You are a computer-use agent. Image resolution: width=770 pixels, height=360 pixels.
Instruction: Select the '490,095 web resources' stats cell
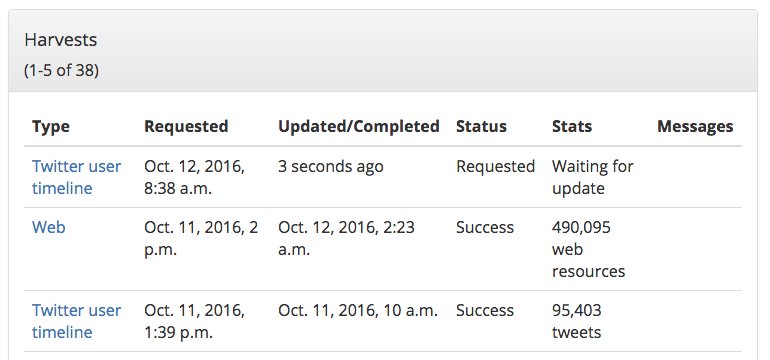coord(588,249)
